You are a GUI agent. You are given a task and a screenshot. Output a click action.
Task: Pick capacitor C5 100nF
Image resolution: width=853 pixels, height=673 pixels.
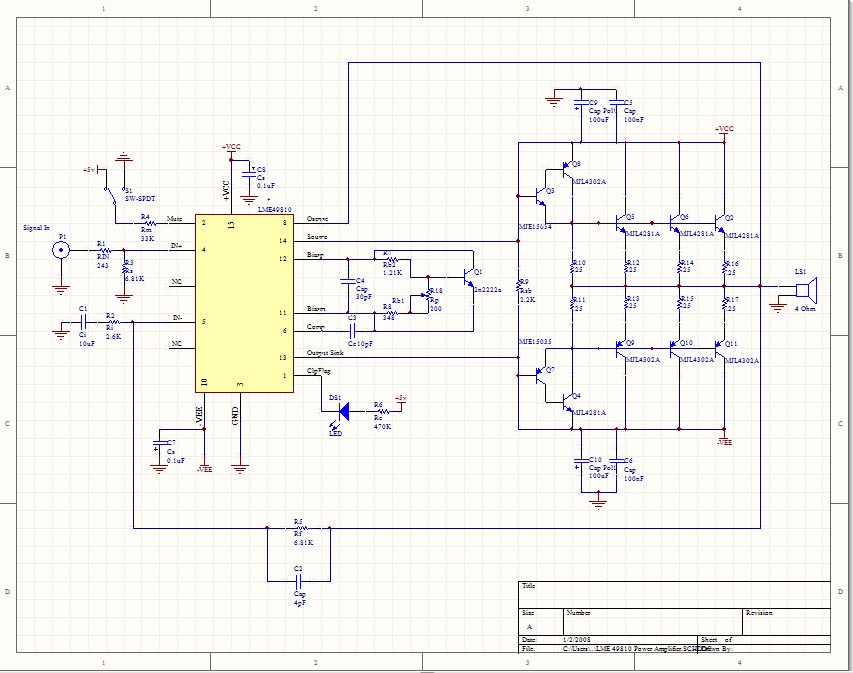616,102
